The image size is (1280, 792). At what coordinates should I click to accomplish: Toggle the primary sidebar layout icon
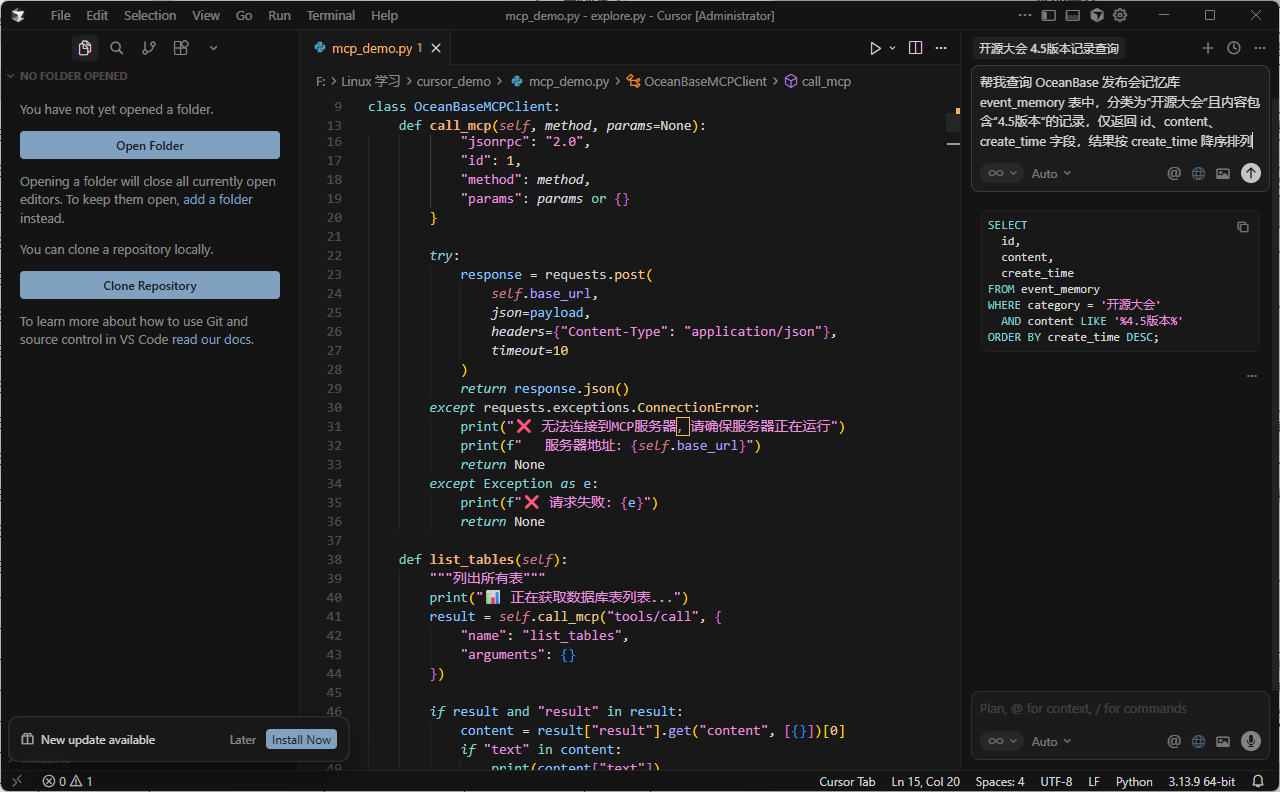[1049, 15]
